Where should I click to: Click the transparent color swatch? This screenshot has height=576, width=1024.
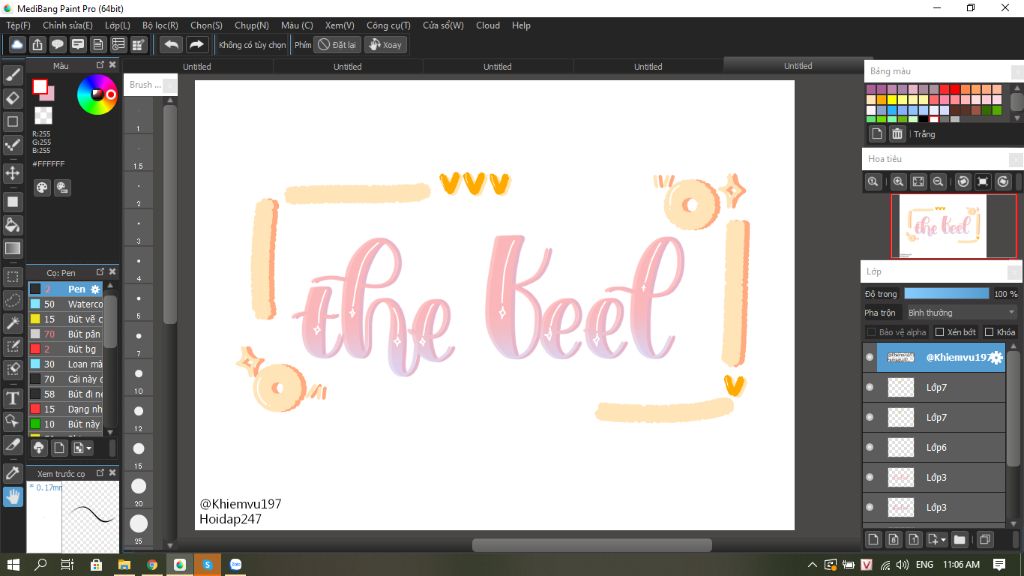(x=43, y=116)
